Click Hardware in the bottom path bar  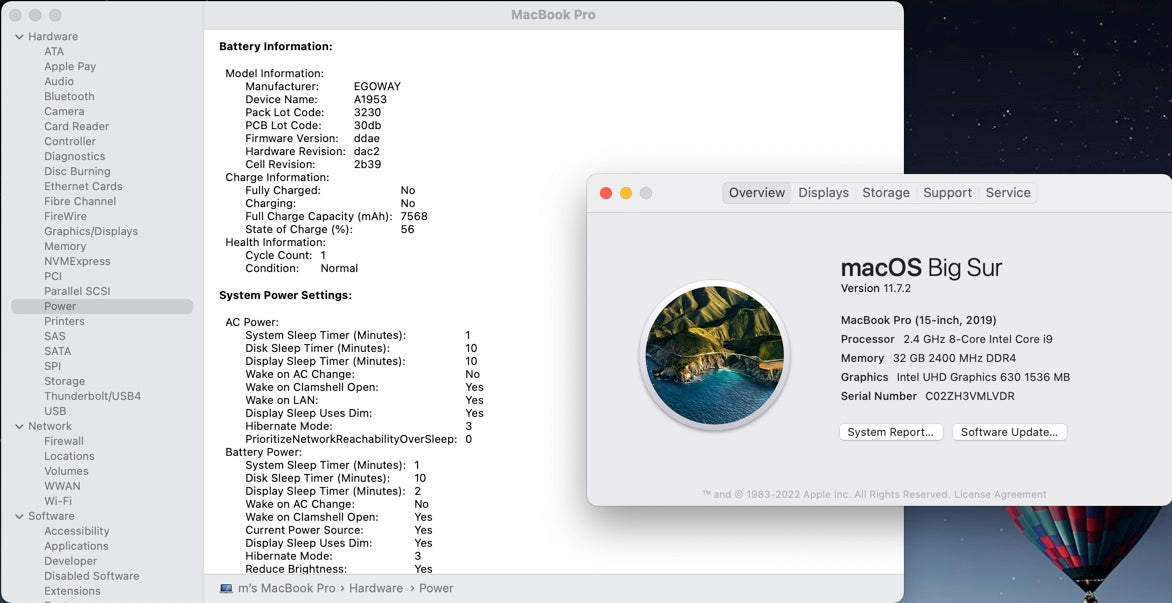tap(376, 589)
